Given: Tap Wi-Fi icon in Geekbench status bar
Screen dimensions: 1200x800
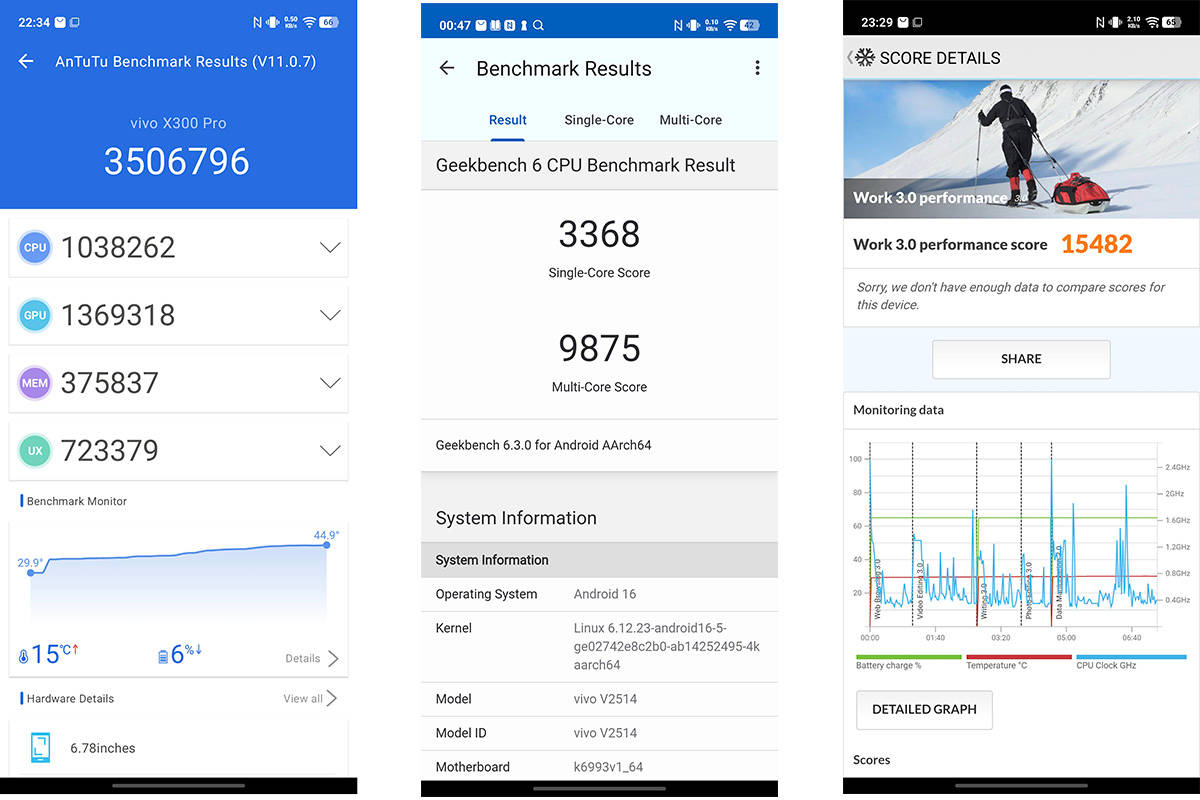Looking at the screenshot, I should (730, 25).
